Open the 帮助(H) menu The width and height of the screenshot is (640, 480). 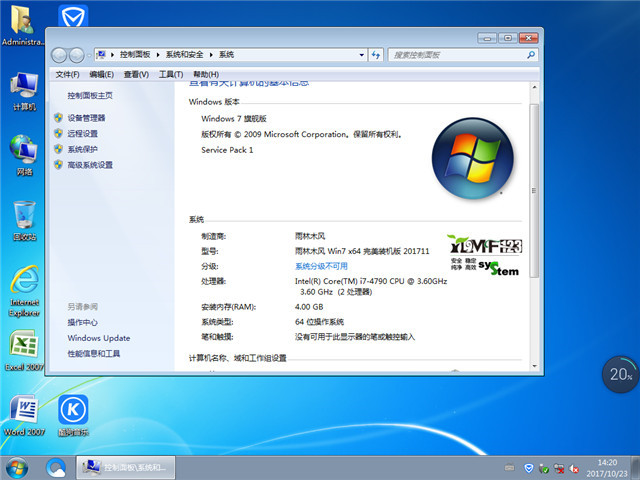206,74
